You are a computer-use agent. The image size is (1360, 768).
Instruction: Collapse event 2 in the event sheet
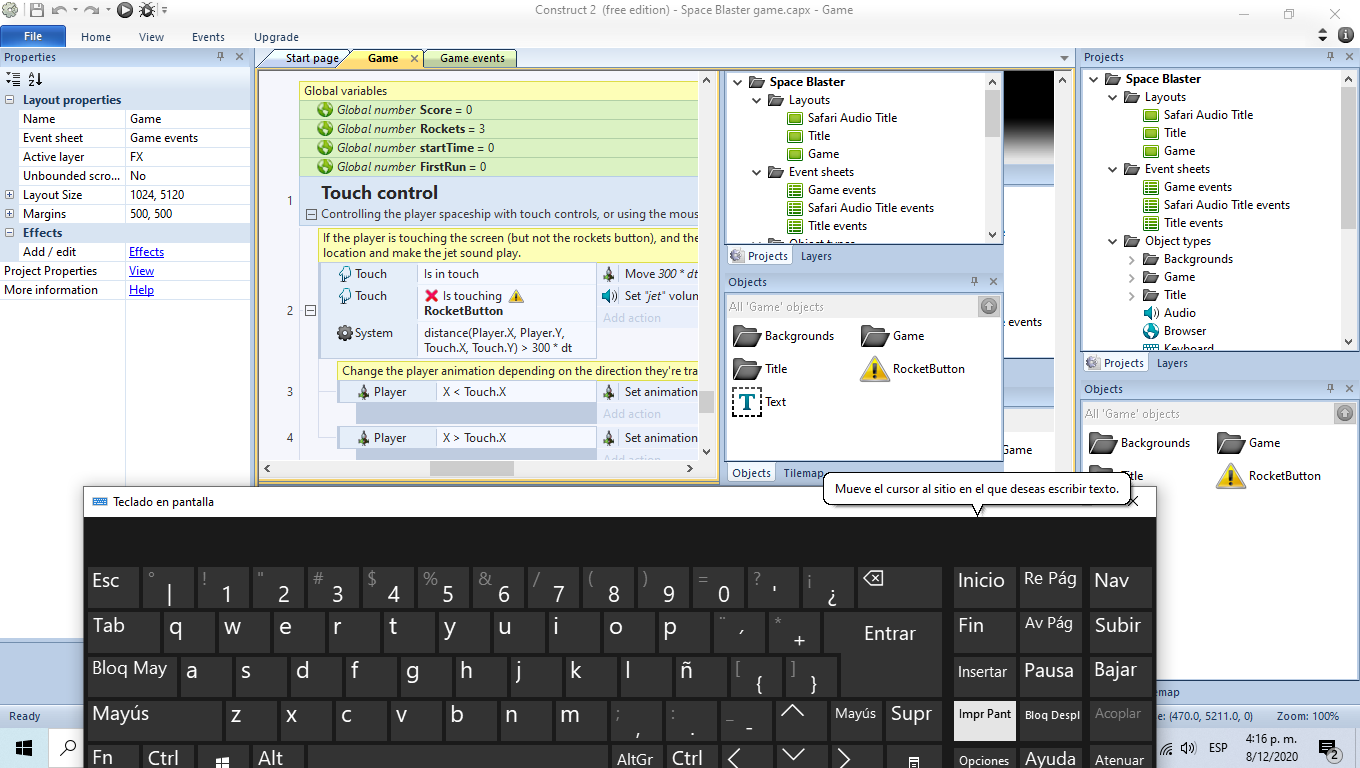(310, 311)
